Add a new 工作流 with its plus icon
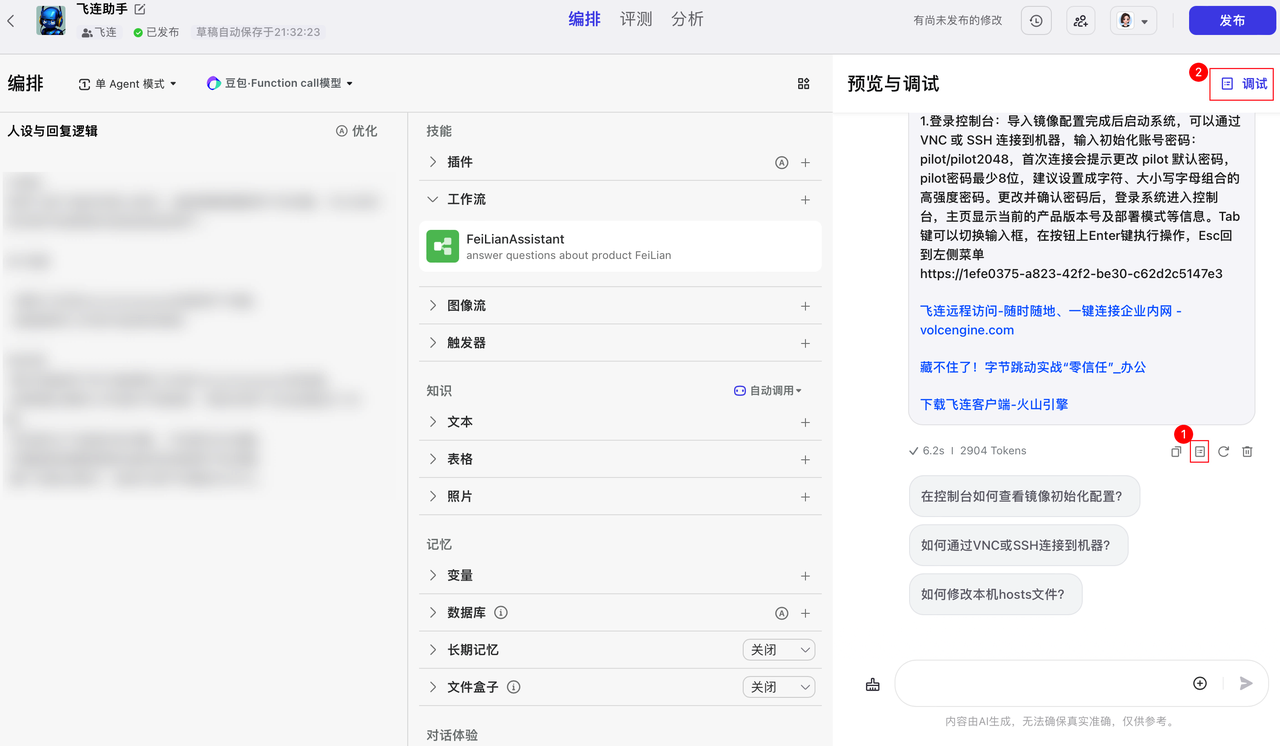Image resolution: width=1280 pixels, height=746 pixels. 805,199
